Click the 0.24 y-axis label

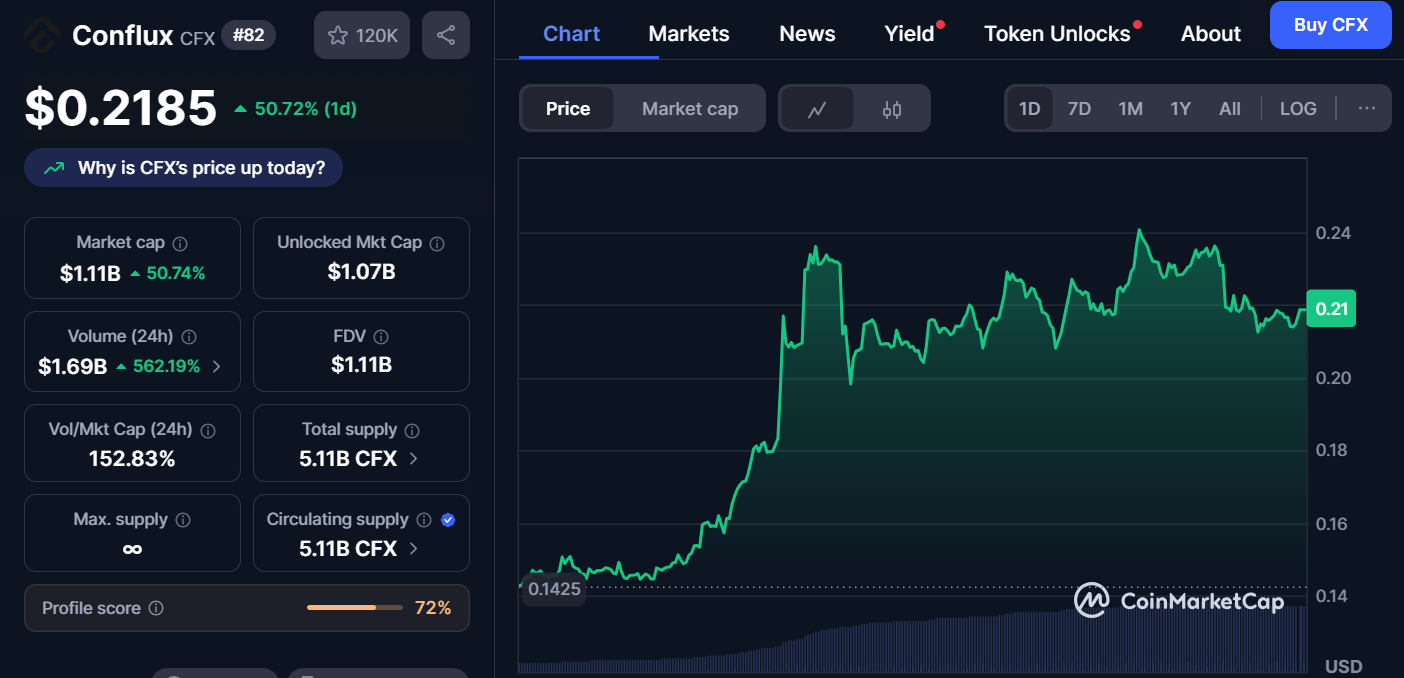coord(1333,233)
